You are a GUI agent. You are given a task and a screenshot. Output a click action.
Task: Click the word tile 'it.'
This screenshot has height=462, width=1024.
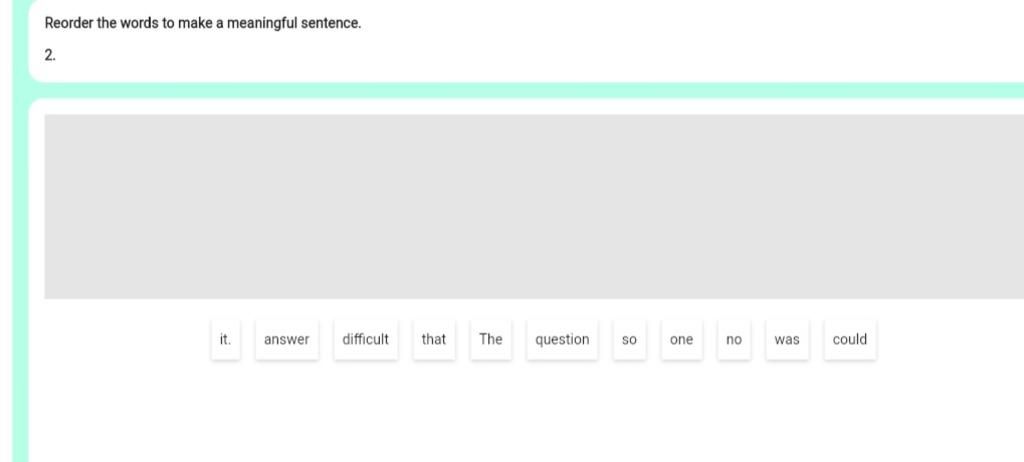pos(225,339)
